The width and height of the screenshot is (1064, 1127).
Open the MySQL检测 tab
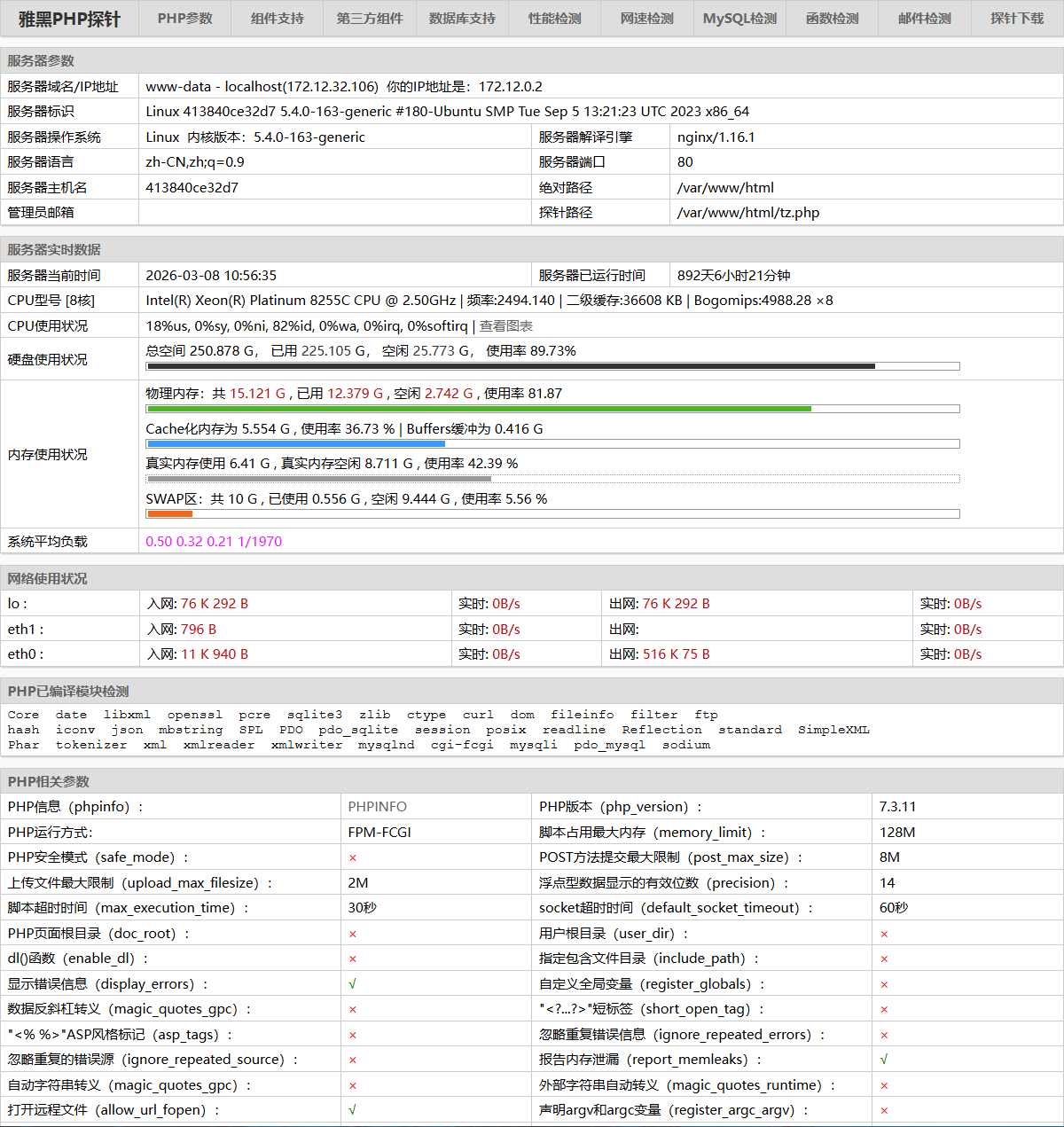point(739,19)
